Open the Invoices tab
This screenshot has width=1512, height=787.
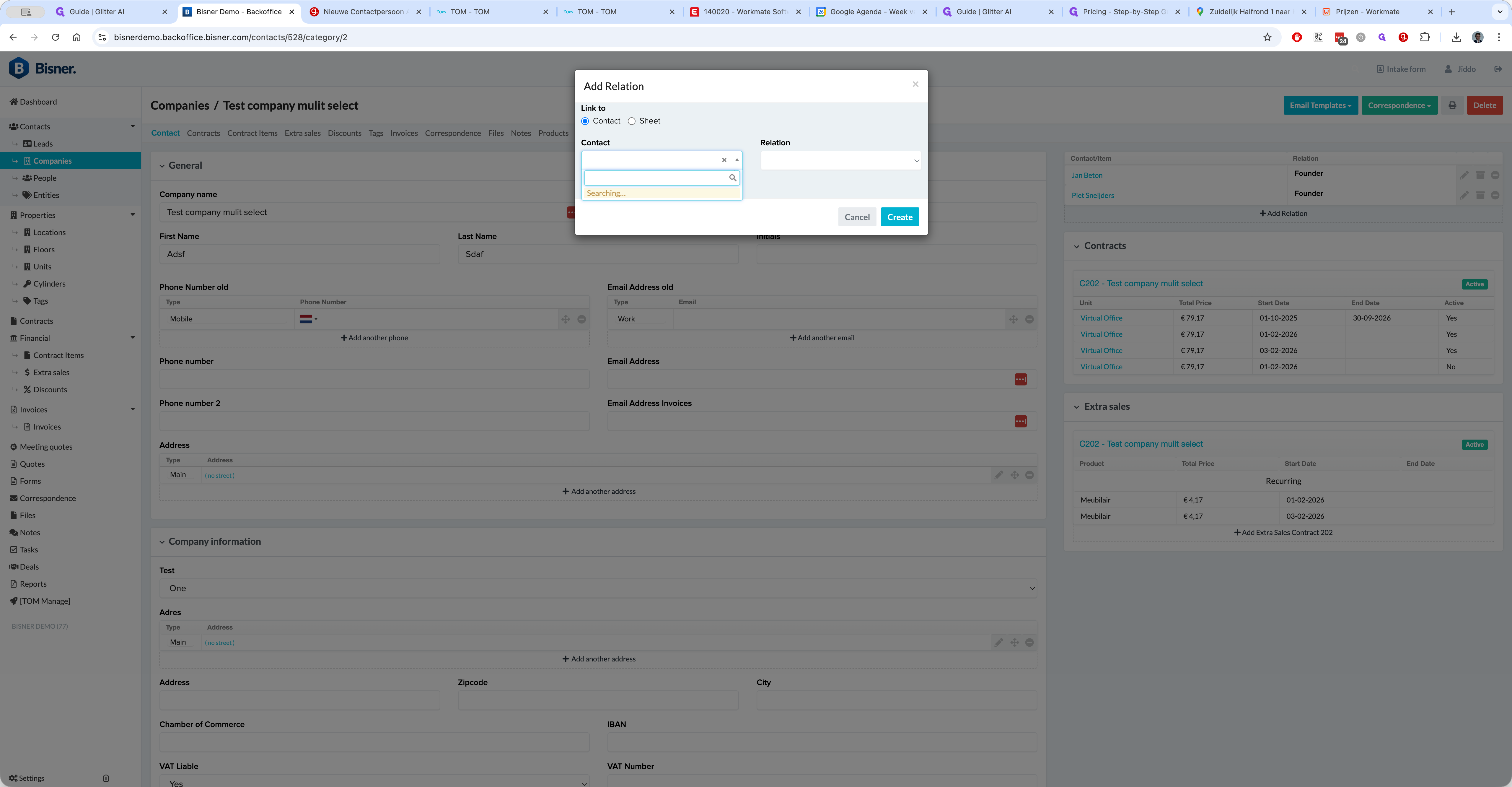404,133
